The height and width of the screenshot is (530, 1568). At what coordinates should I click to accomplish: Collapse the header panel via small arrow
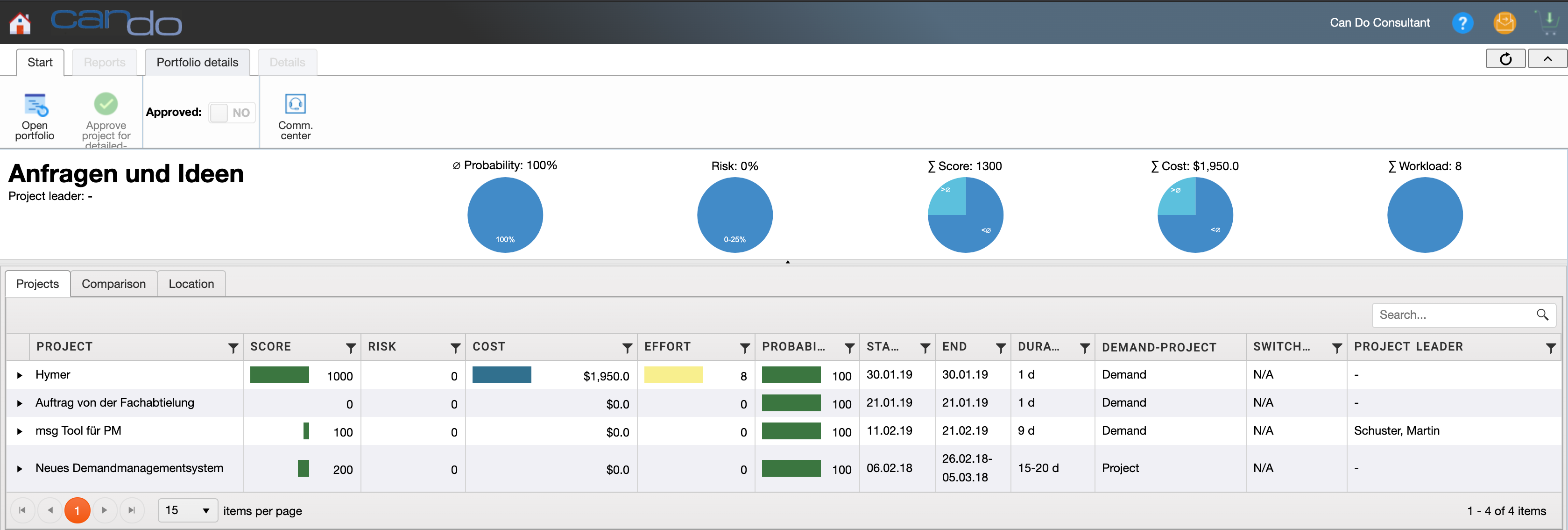click(x=788, y=262)
